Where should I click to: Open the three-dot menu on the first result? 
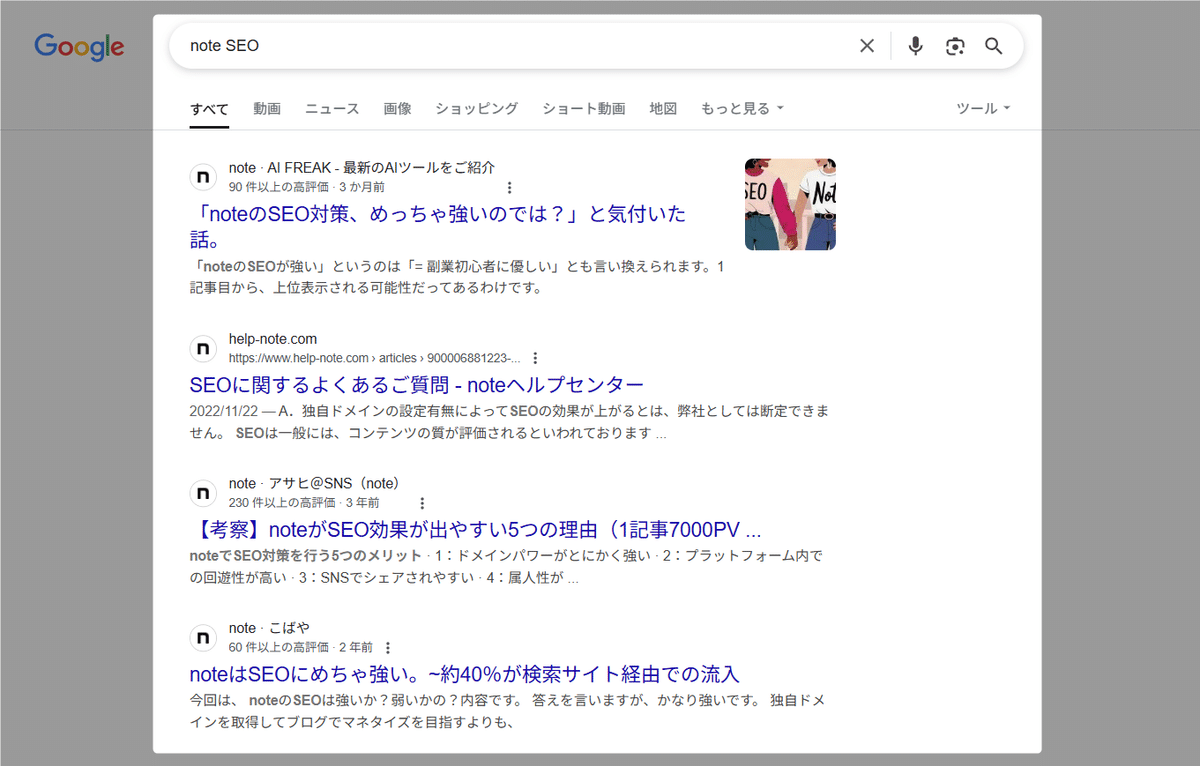[x=510, y=187]
